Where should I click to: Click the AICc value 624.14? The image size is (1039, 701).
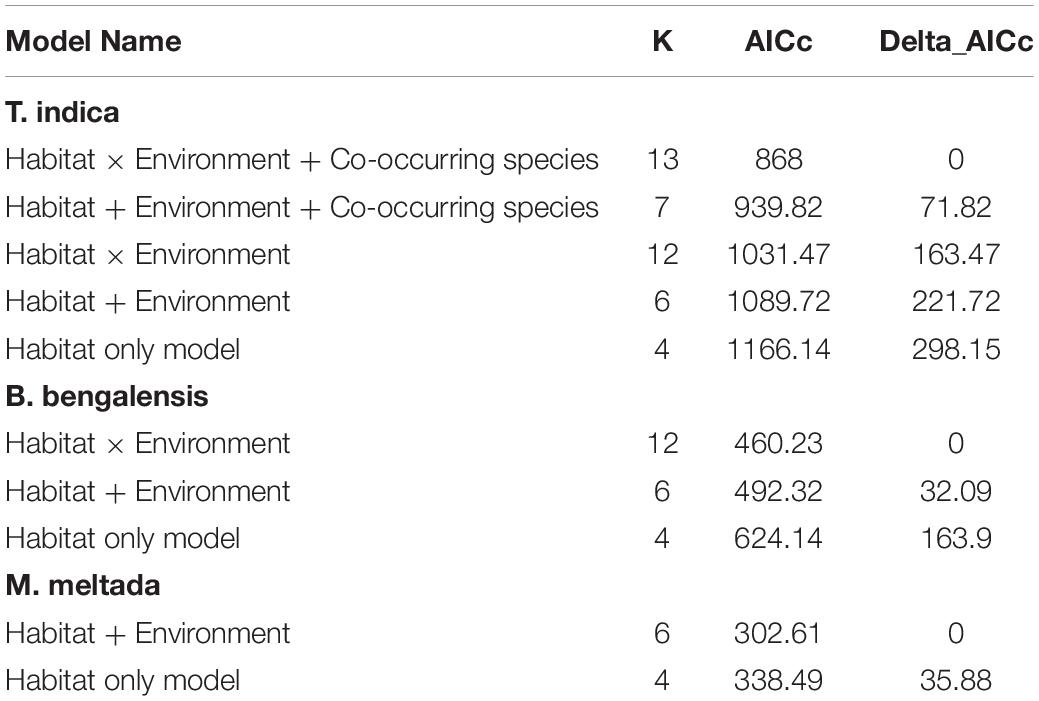(x=779, y=539)
